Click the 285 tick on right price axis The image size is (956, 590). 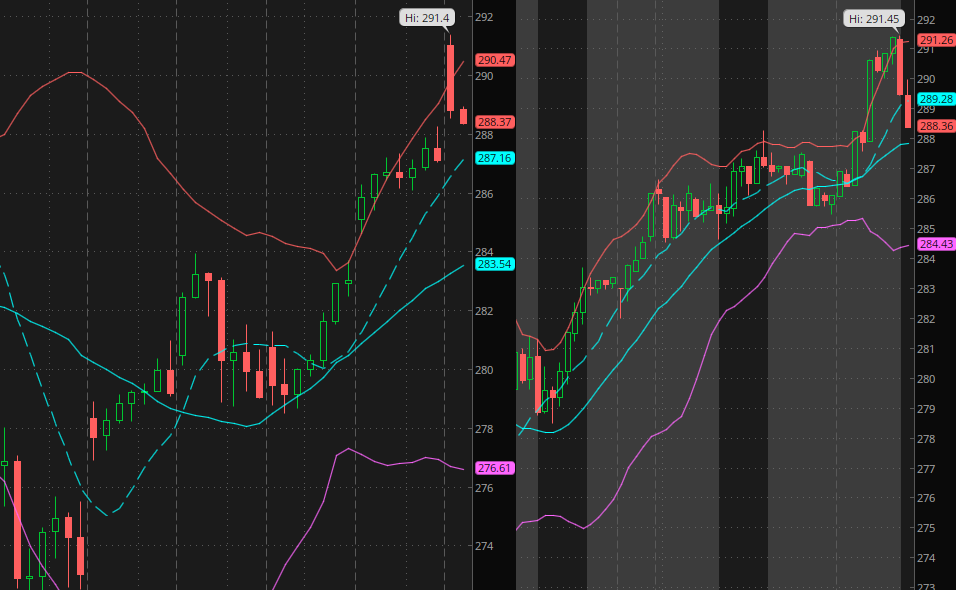(926, 229)
